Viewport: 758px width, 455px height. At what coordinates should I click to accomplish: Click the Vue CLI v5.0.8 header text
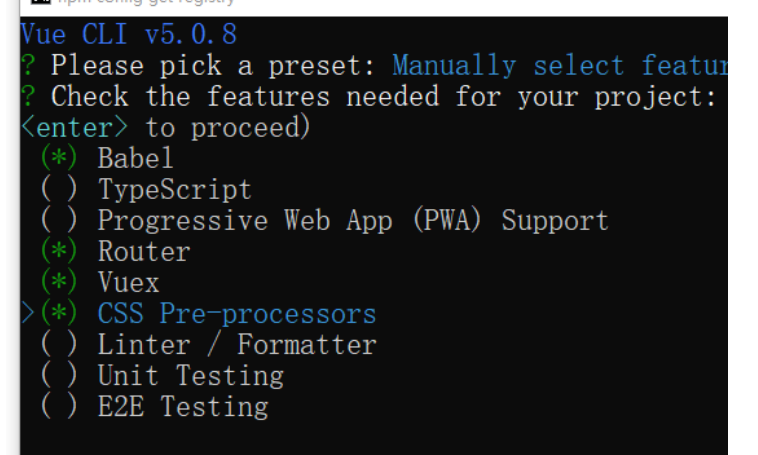point(129,34)
